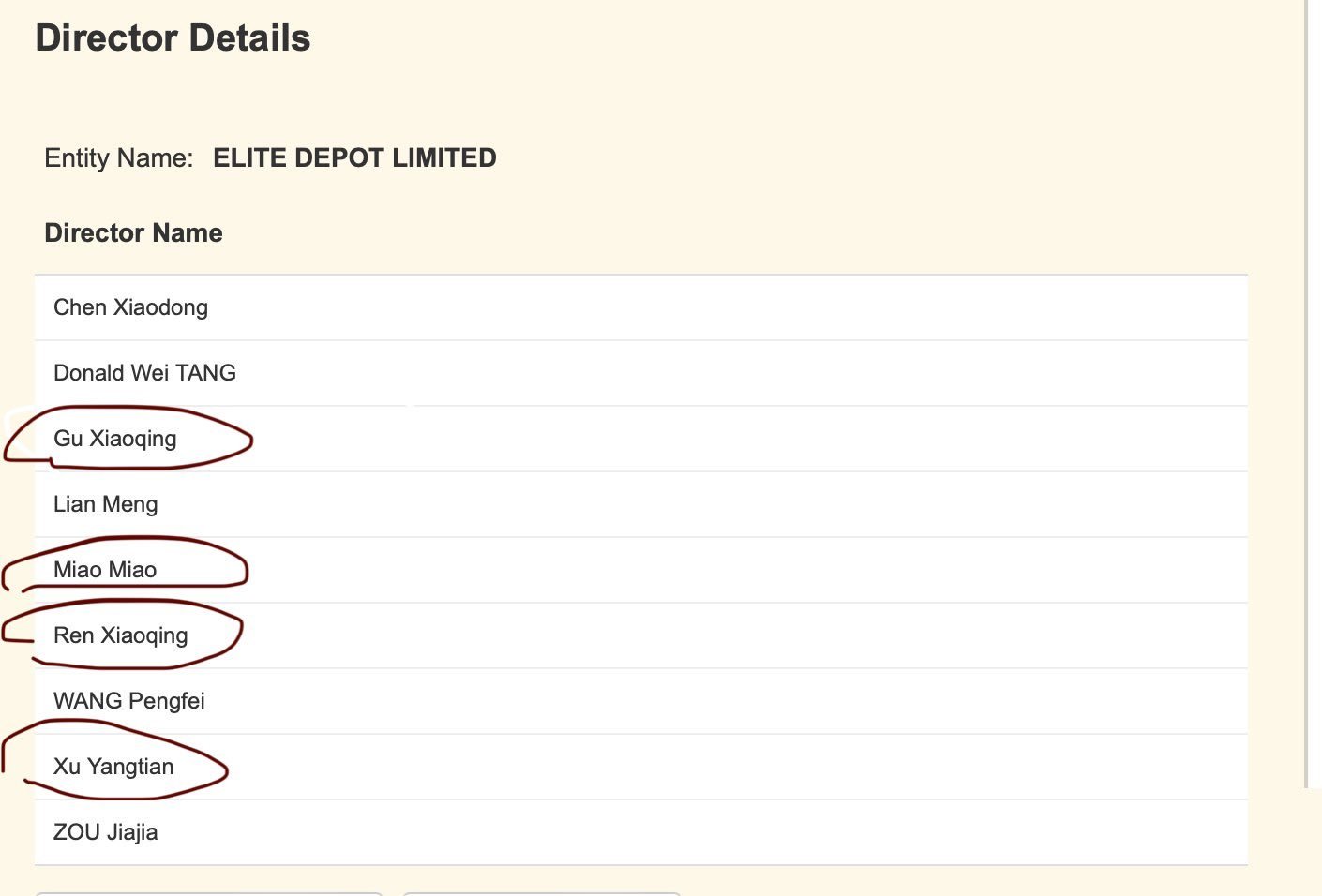The height and width of the screenshot is (896, 1322).
Task: Click empty space right of Miao Miao row
Action: (750, 570)
